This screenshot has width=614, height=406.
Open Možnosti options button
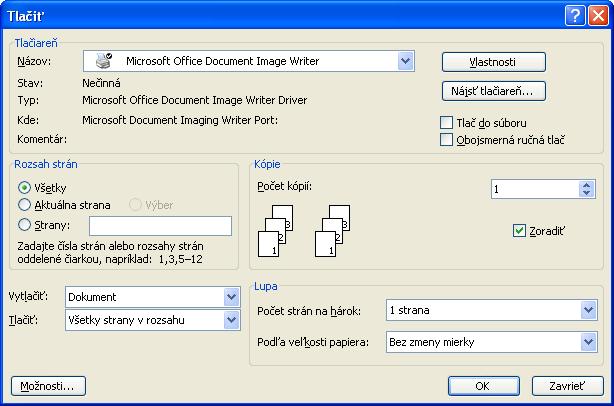(49, 386)
